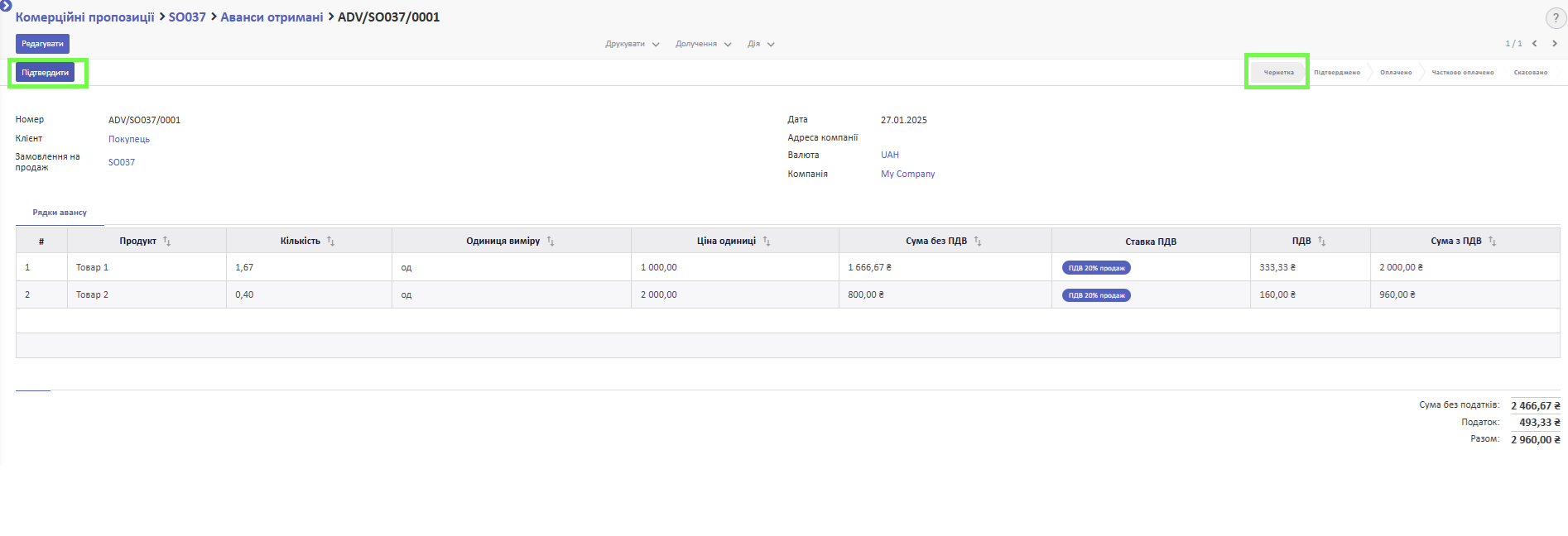
Task: Open the SO037 breadcrumb link
Action: pos(187,17)
